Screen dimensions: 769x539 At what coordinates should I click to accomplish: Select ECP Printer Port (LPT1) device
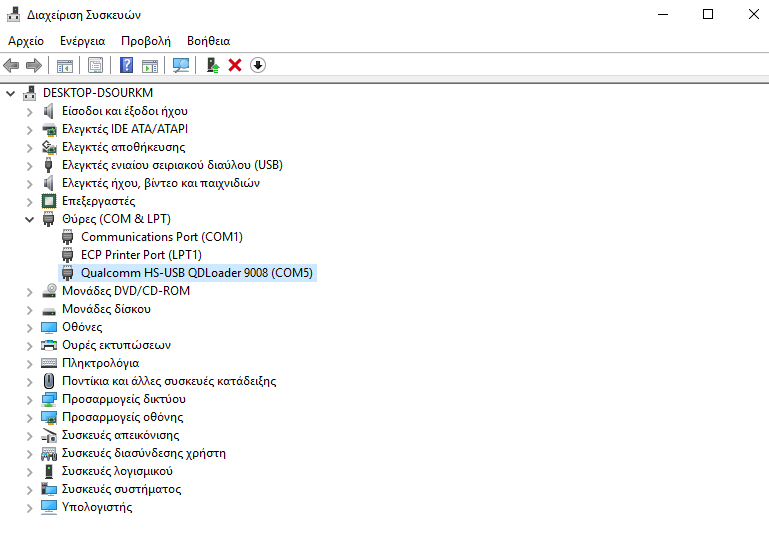(141, 255)
